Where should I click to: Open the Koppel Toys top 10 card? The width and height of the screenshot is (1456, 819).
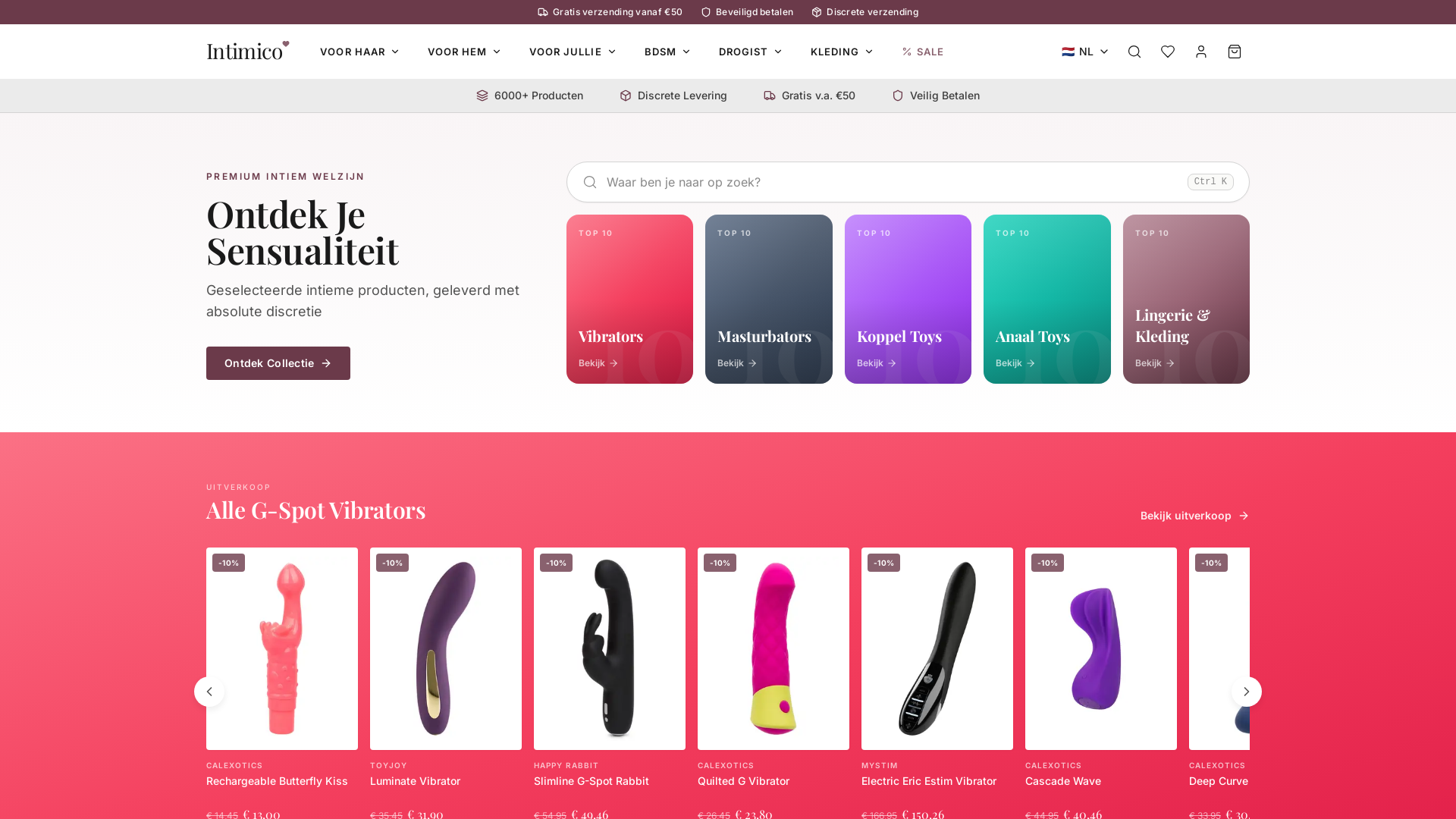pos(908,299)
